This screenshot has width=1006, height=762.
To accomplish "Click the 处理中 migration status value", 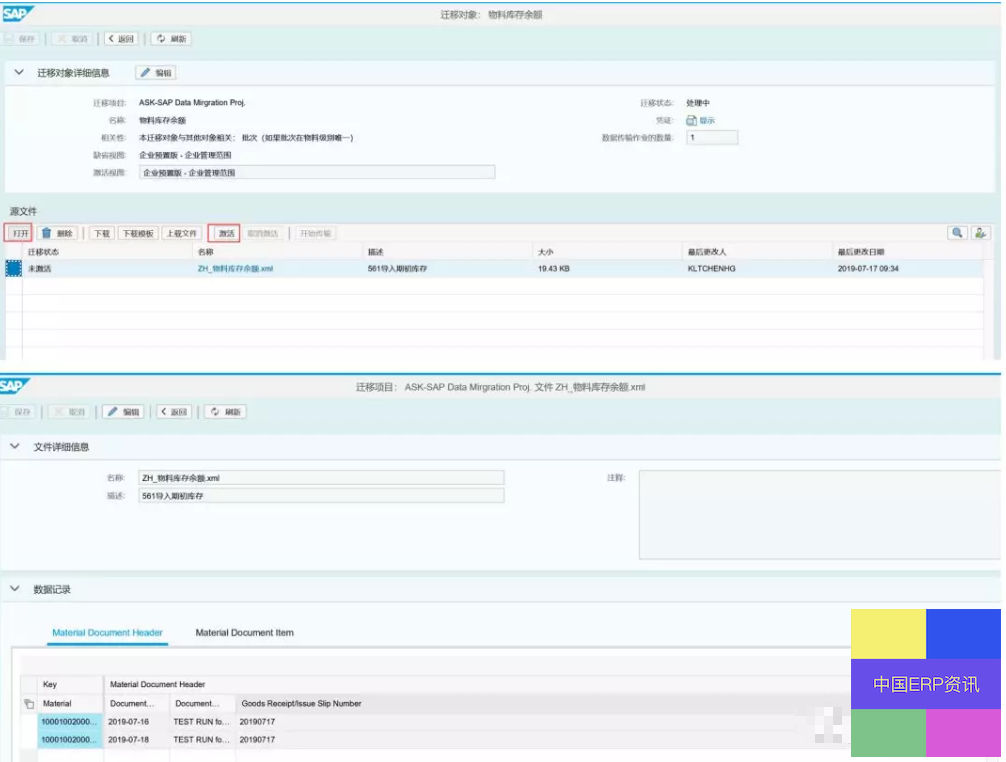I will pos(697,103).
